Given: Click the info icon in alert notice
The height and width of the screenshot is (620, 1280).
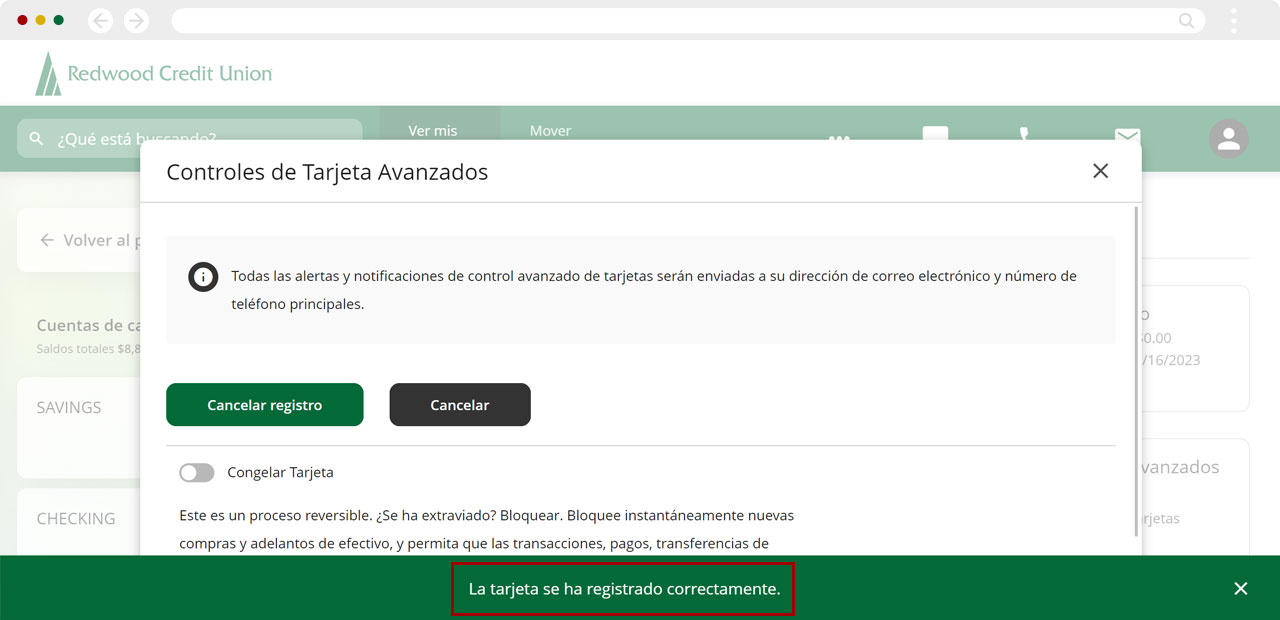Looking at the screenshot, I should click(x=203, y=277).
